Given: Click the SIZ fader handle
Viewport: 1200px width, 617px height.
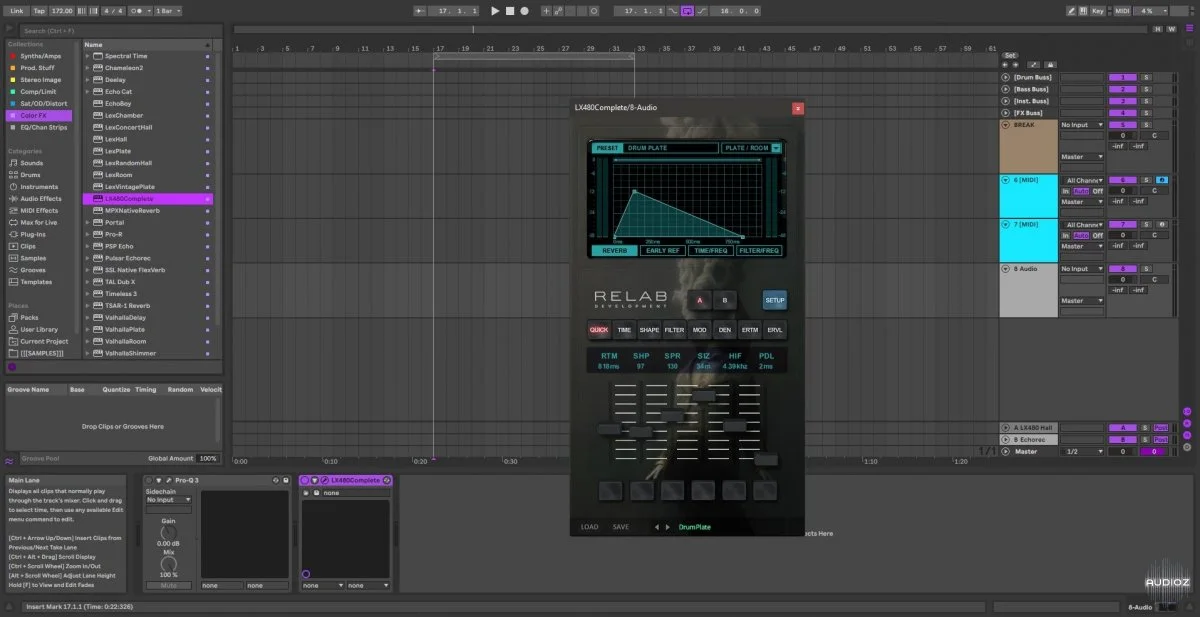Looking at the screenshot, I should pos(703,395).
